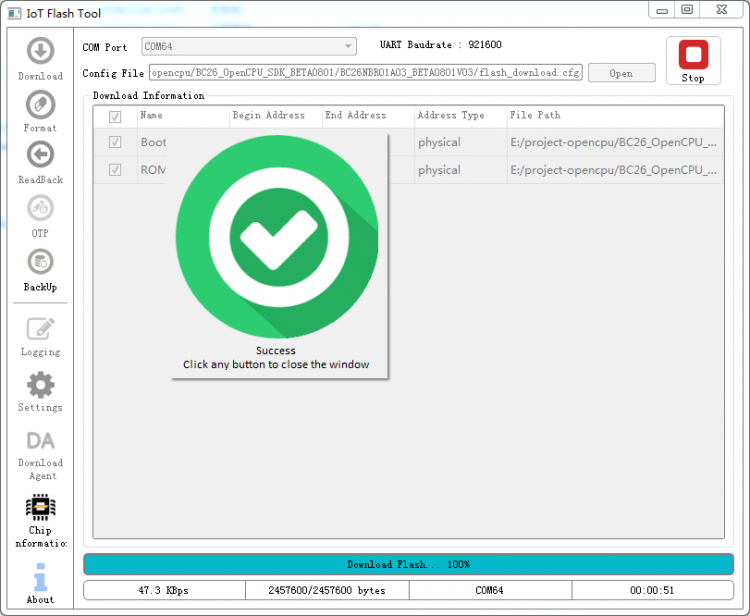
Task: Click the Download Flash progress bar
Action: [x=408, y=564]
